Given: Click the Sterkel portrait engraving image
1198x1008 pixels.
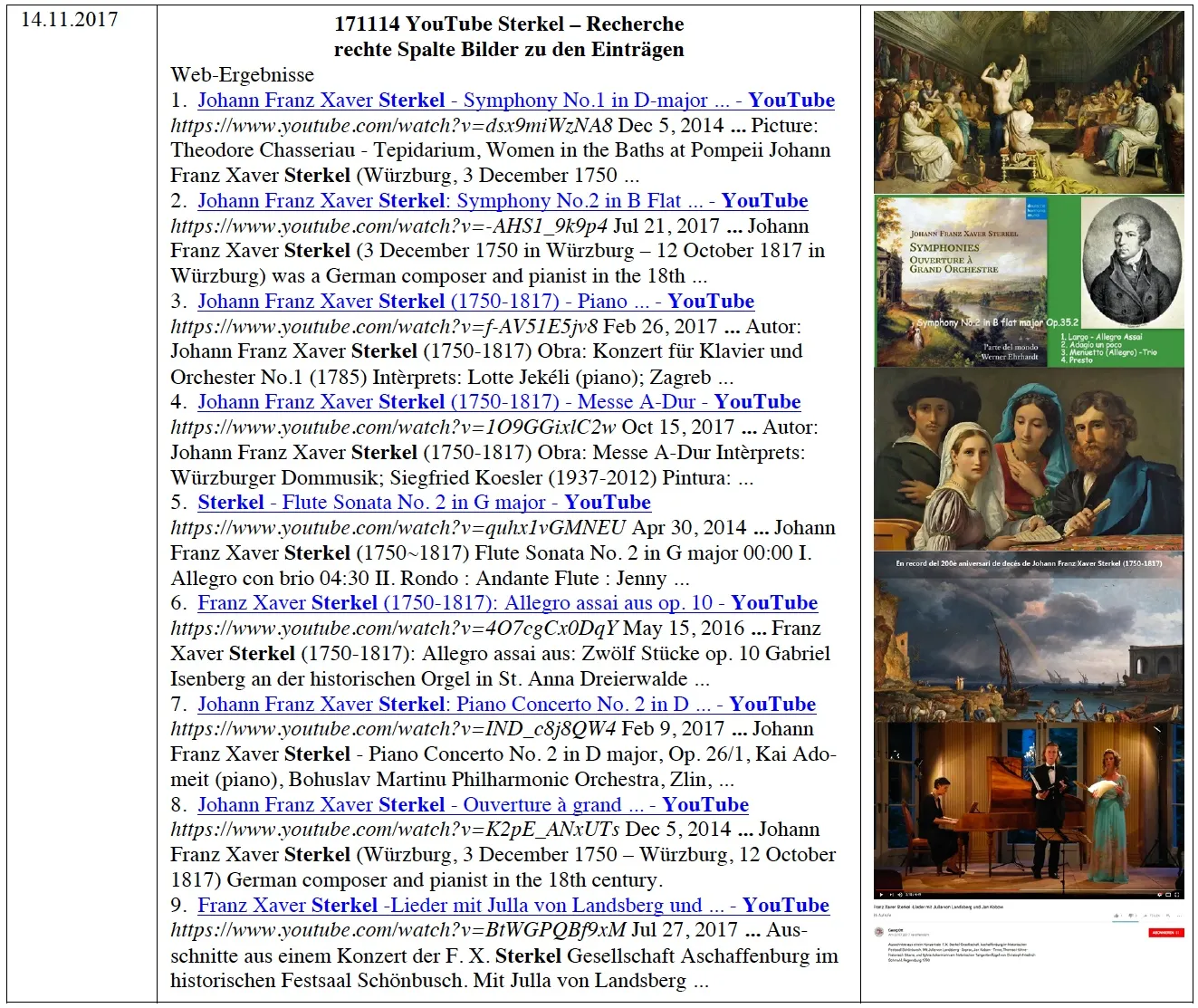Looking at the screenshot, I should [1132, 263].
